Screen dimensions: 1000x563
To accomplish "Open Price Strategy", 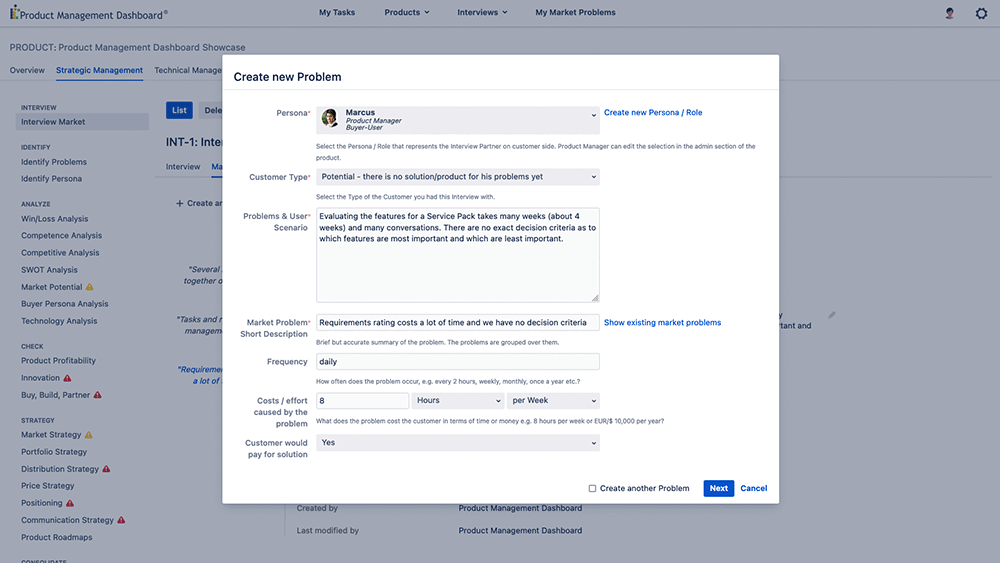I will 47,486.
